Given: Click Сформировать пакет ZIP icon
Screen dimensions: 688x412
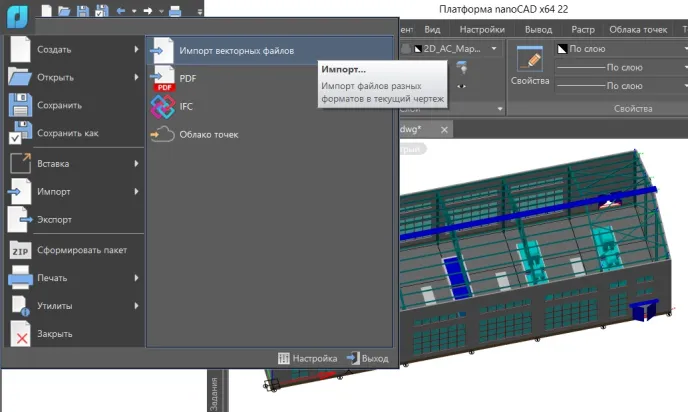Looking at the screenshot, I should pos(21,250).
